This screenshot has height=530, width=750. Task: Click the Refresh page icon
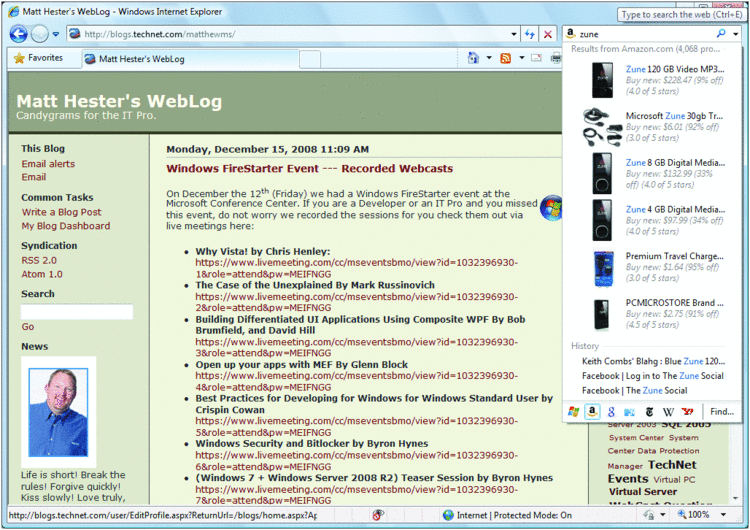pos(529,34)
